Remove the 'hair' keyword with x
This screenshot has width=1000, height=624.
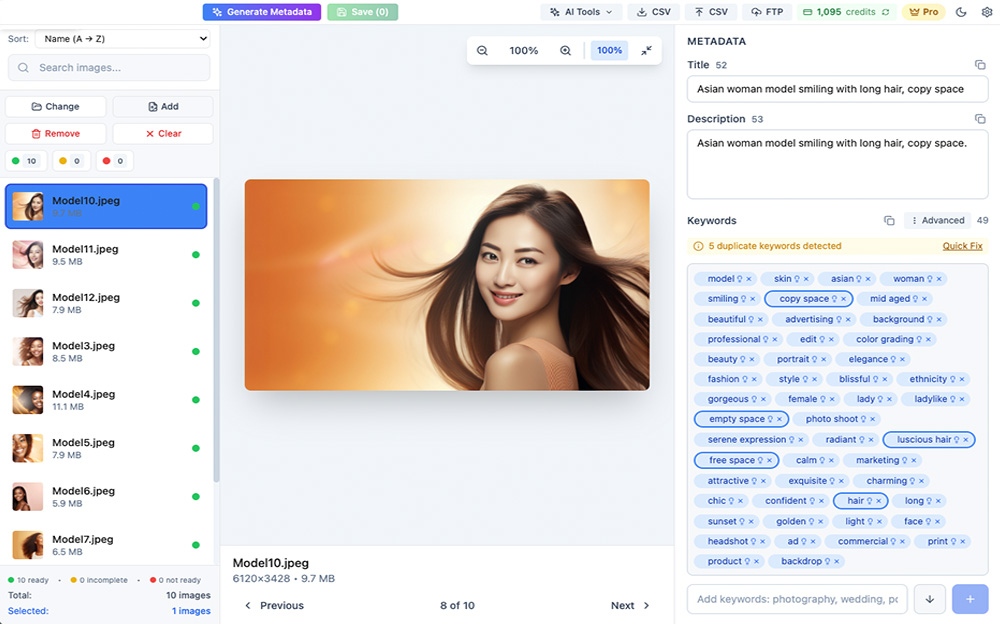click(878, 501)
